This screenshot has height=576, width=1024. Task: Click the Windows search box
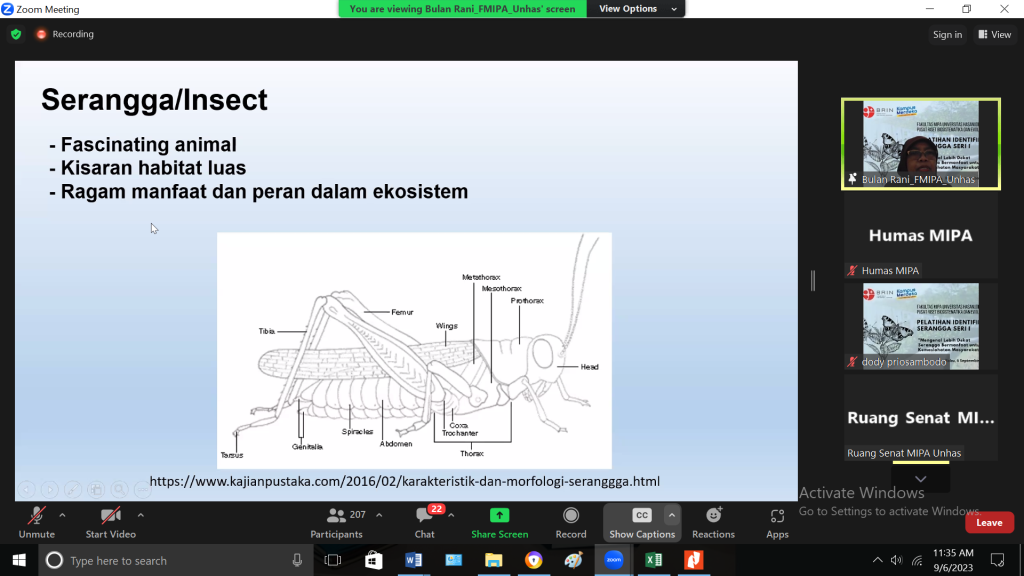[175, 560]
